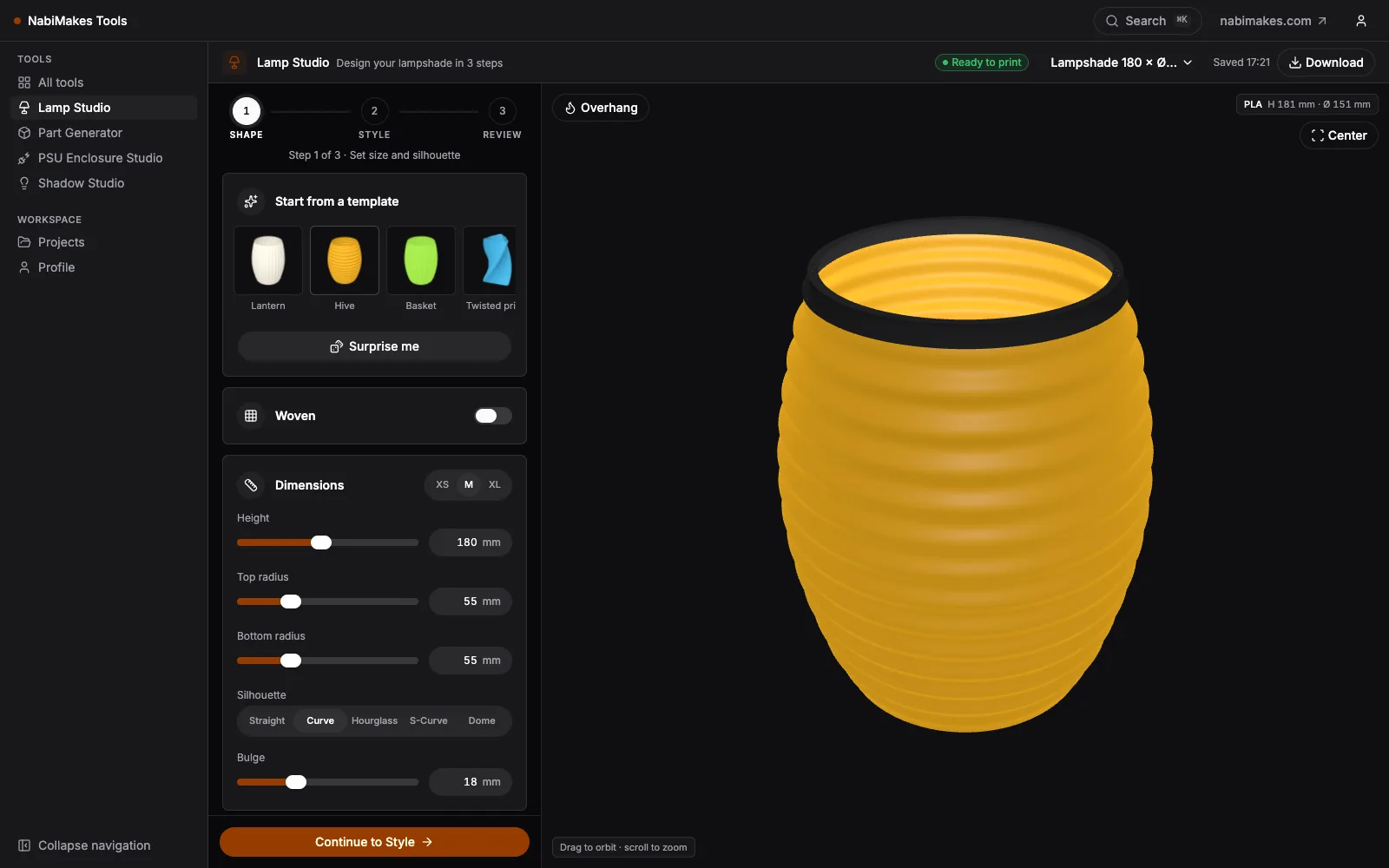Select the Lantern template thumbnail
1389x868 pixels.
[x=268, y=260]
